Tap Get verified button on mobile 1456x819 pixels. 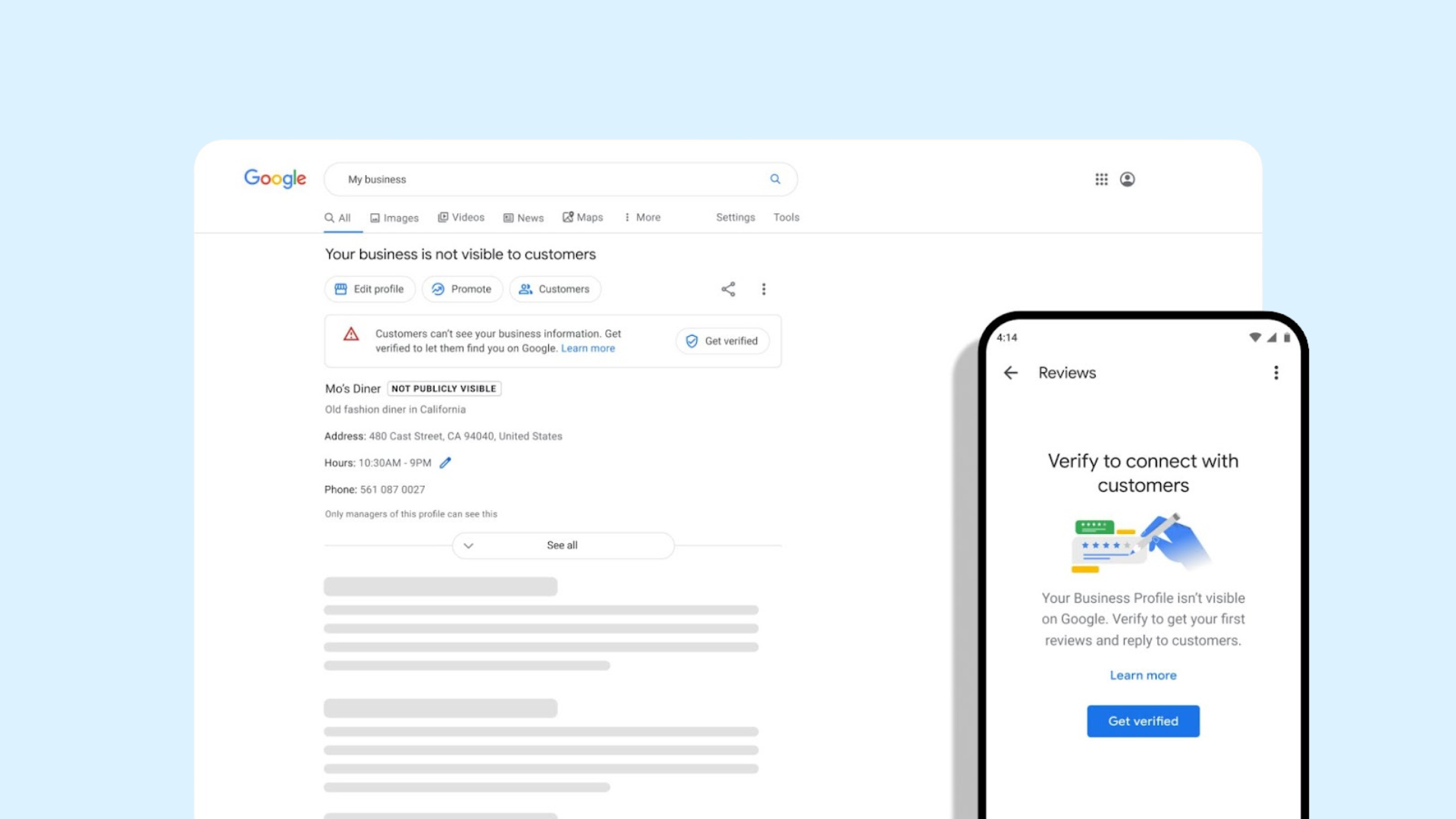pyautogui.click(x=1143, y=720)
